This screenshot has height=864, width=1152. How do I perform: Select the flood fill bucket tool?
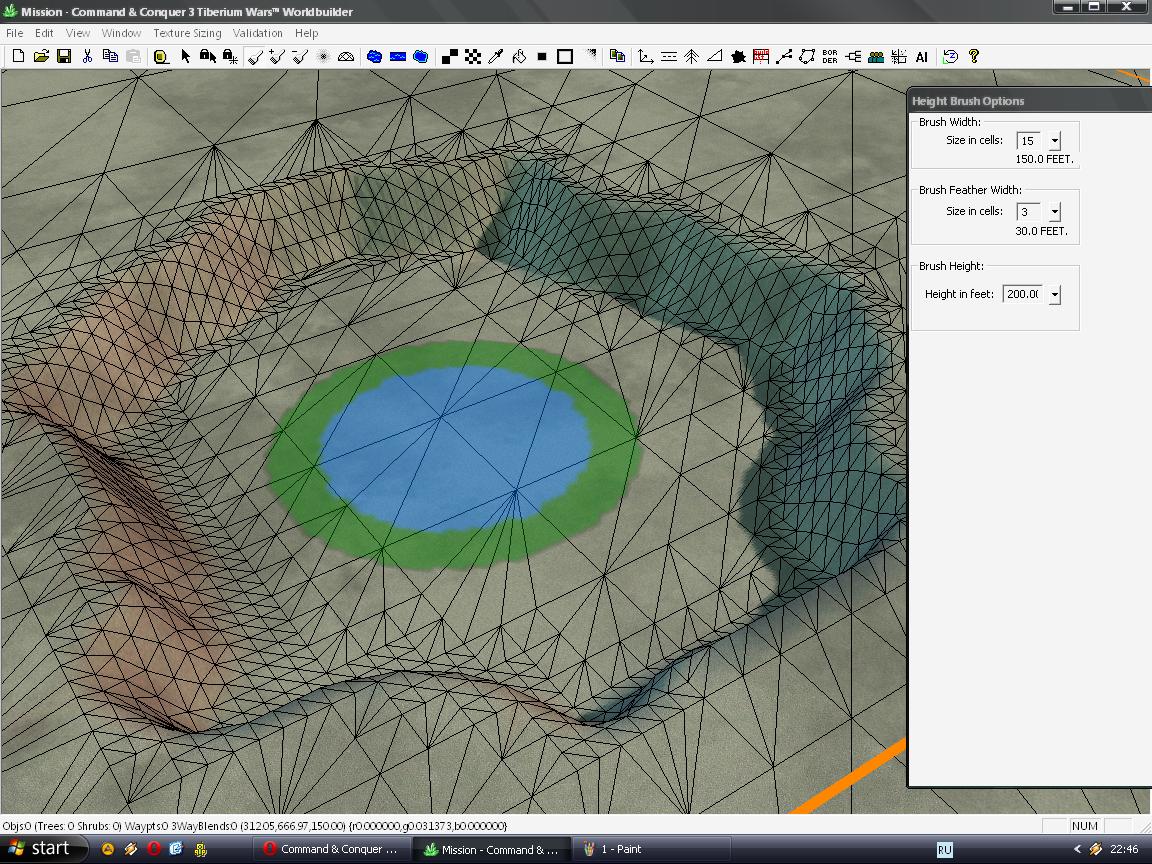(519, 57)
